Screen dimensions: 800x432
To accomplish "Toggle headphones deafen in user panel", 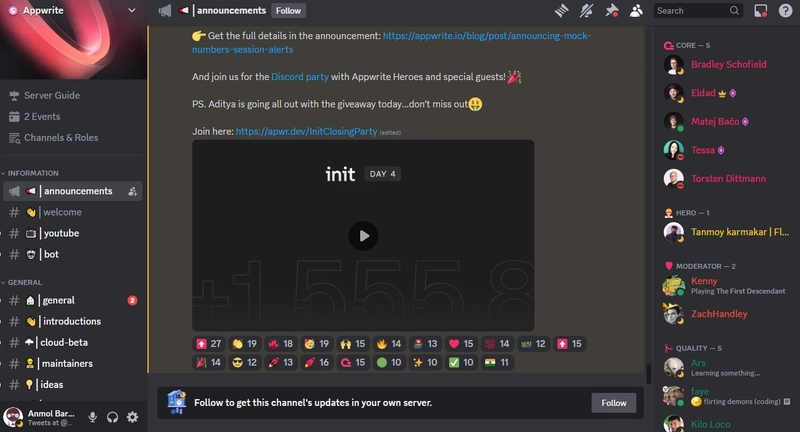I will 112,417.
